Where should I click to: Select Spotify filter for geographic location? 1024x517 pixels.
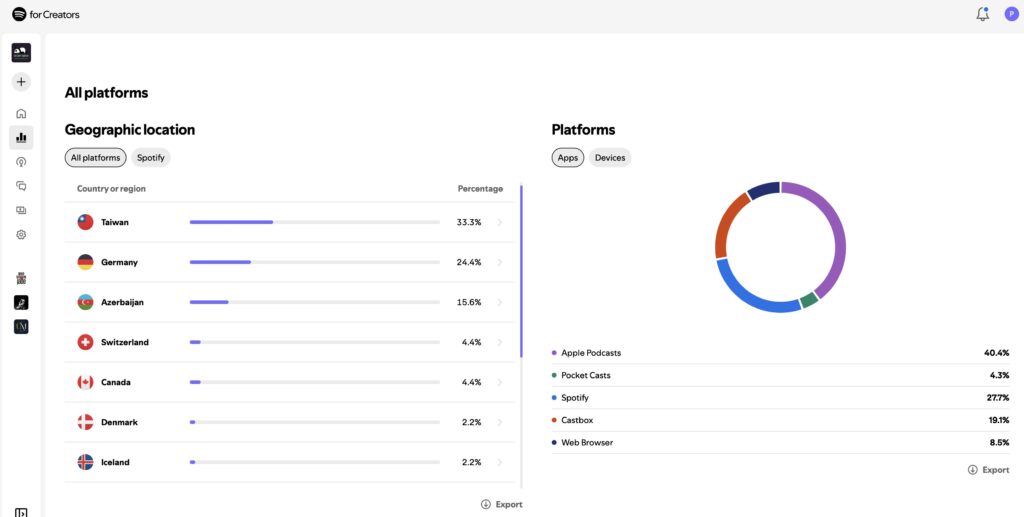click(x=151, y=157)
